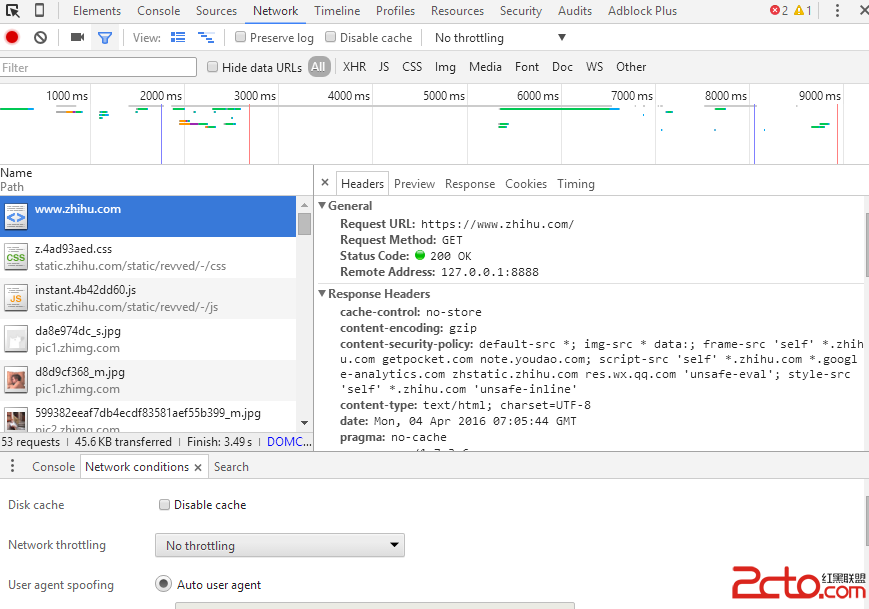Click the request list scrollbar up arrow
Image resolution: width=869 pixels, height=609 pixels.
[304, 204]
